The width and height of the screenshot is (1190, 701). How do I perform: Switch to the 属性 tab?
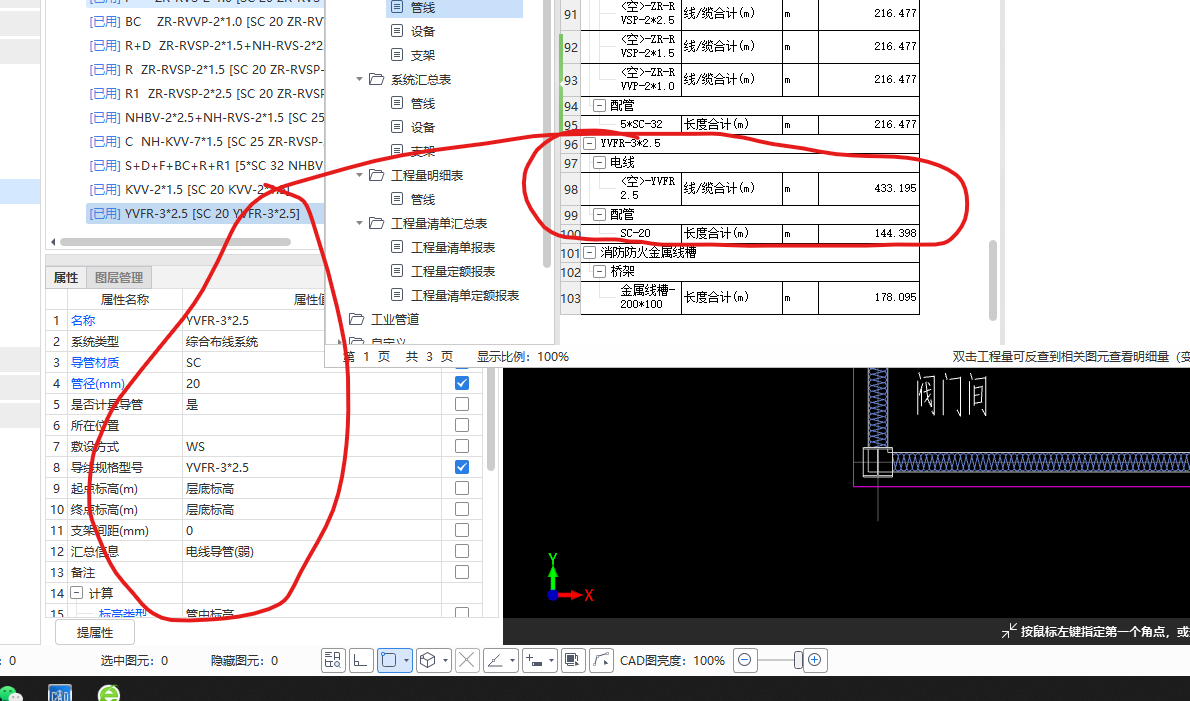(x=66, y=278)
